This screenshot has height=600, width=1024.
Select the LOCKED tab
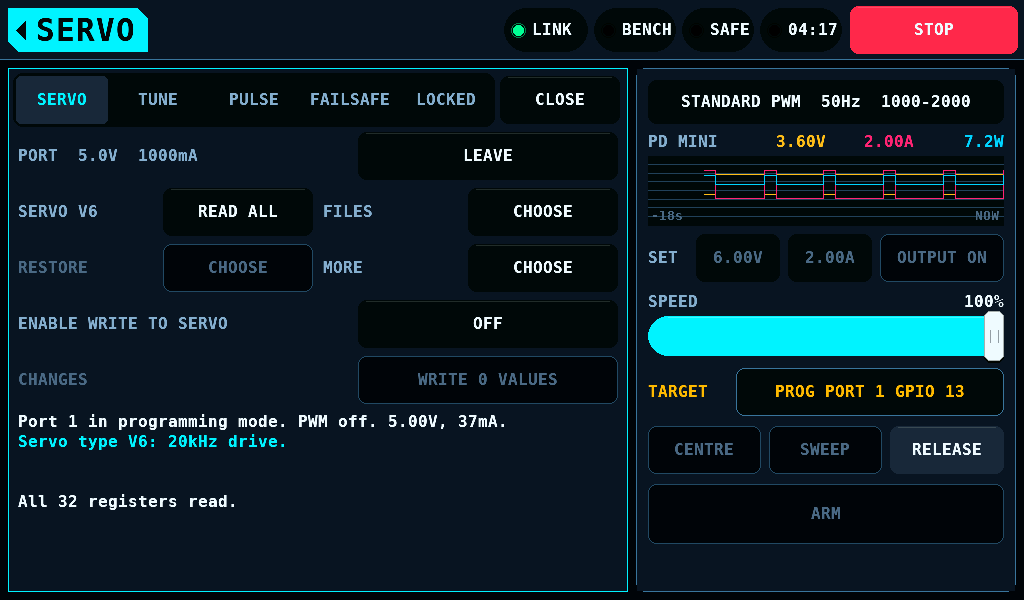pos(446,100)
